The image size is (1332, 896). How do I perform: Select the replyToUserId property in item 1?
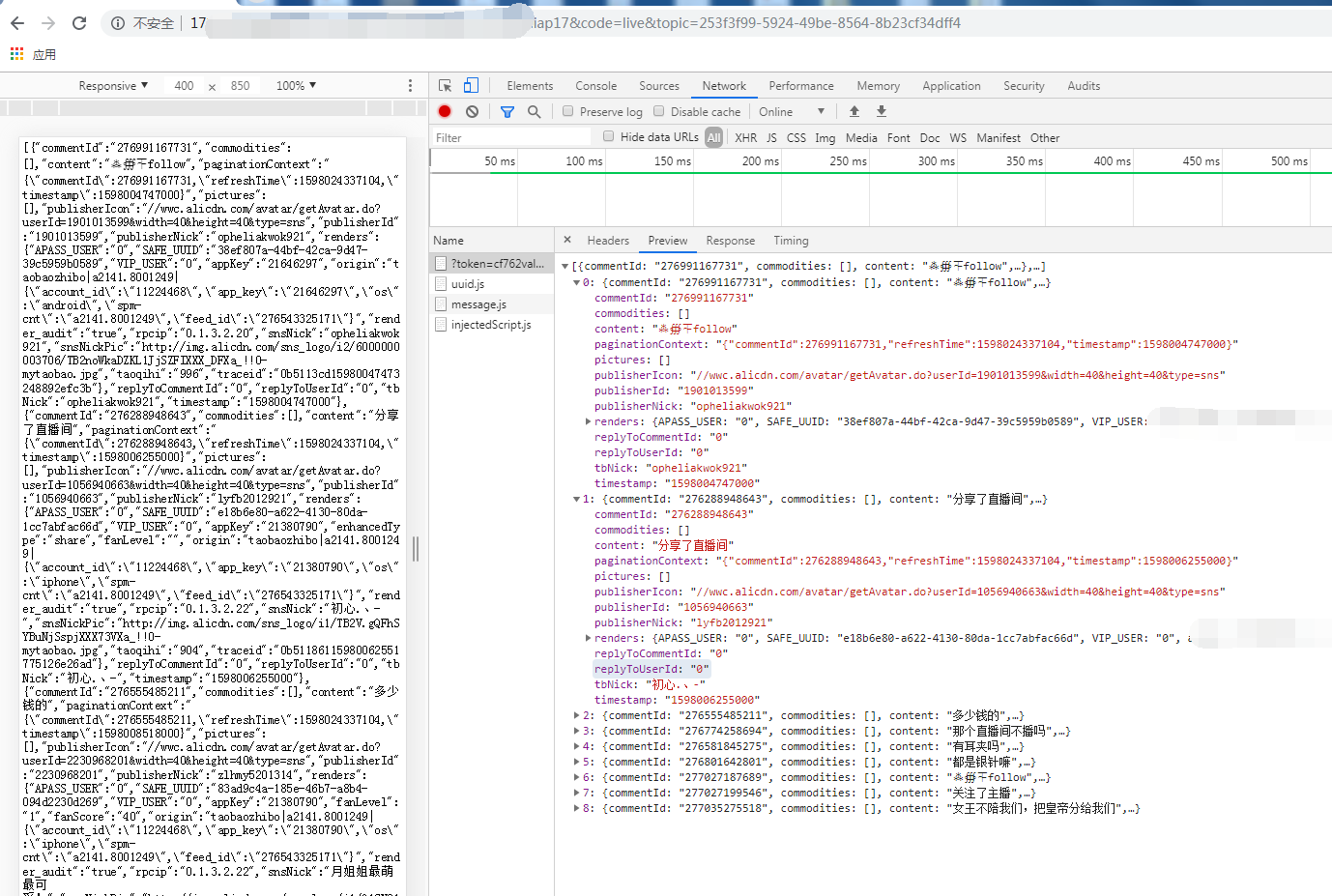(x=652, y=669)
